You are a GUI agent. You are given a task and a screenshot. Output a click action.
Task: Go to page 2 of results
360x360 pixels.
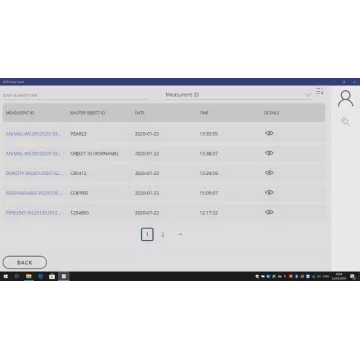(163, 235)
